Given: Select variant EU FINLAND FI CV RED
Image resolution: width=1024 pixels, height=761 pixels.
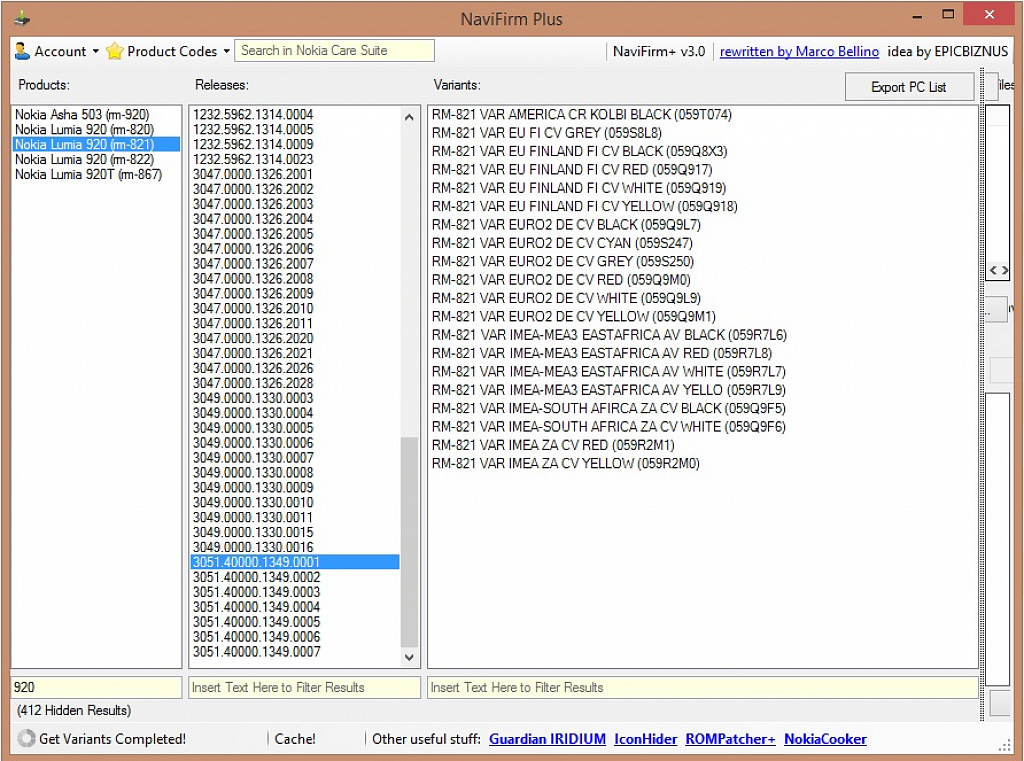Looking at the screenshot, I should (x=703, y=169).
